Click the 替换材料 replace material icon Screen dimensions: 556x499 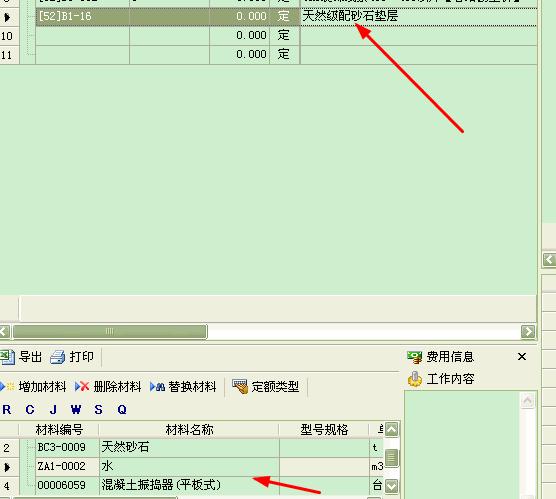[157, 387]
